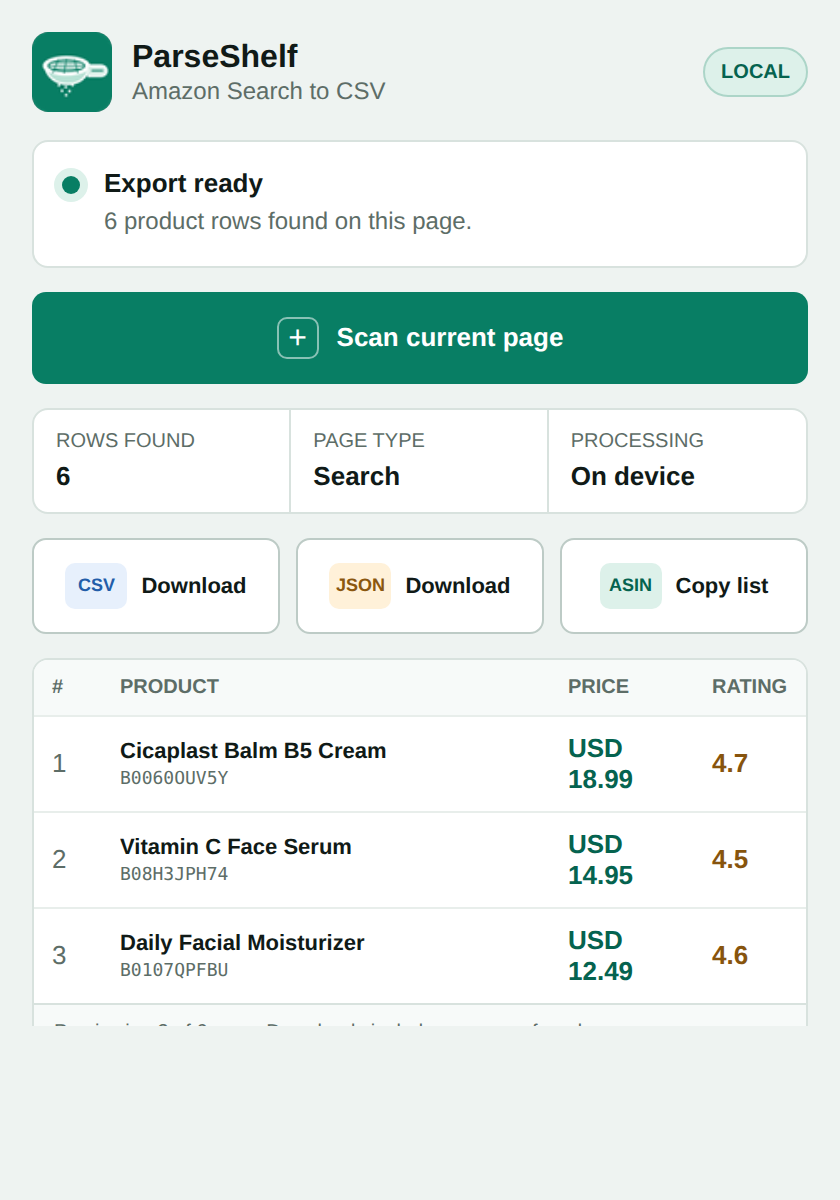840x1200 pixels.
Task: Click the Amazon Search to CSV subtitle
Action: coord(258,91)
